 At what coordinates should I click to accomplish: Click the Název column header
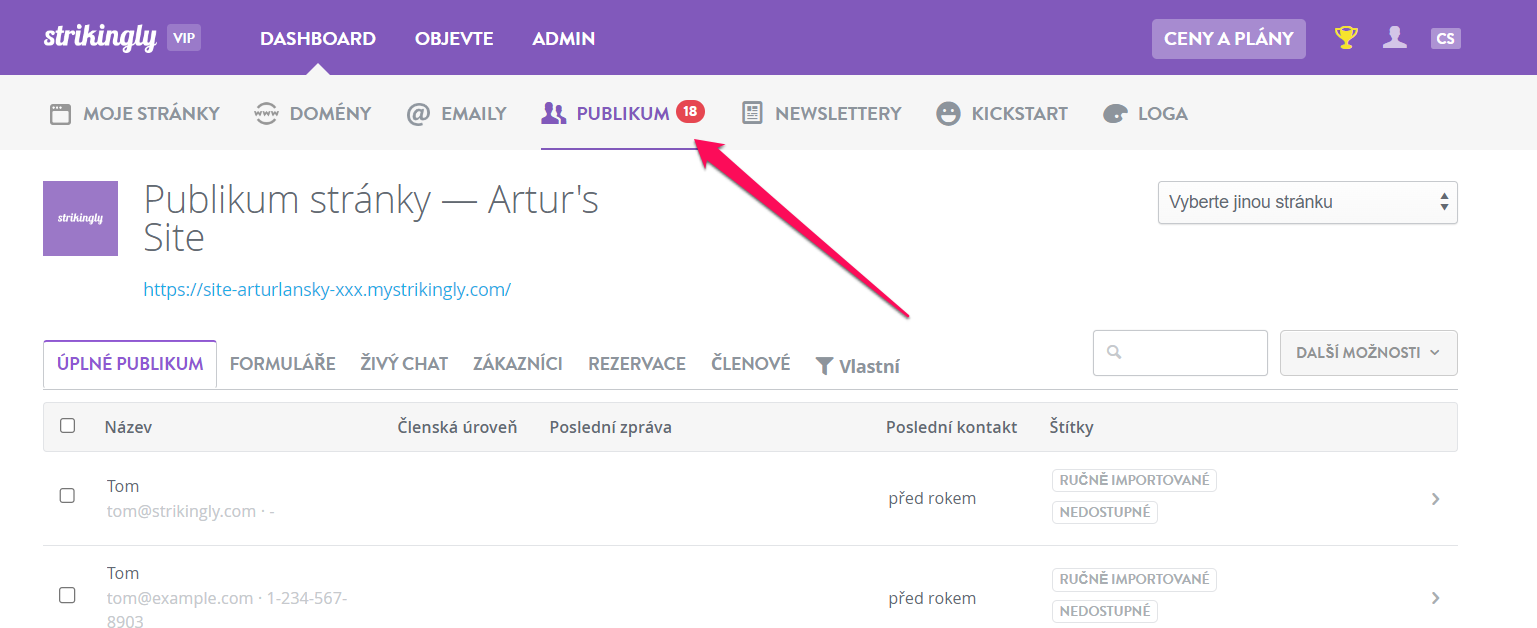coord(128,427)
